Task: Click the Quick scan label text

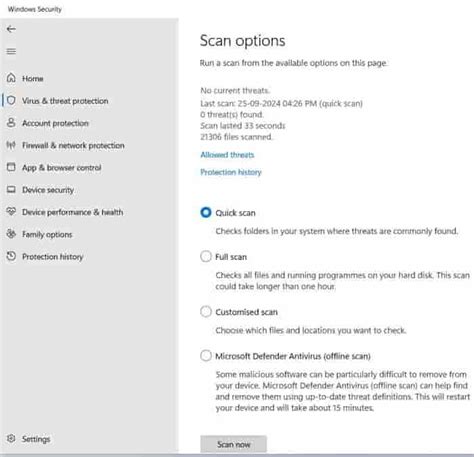Action: click(x=235, y=213)
